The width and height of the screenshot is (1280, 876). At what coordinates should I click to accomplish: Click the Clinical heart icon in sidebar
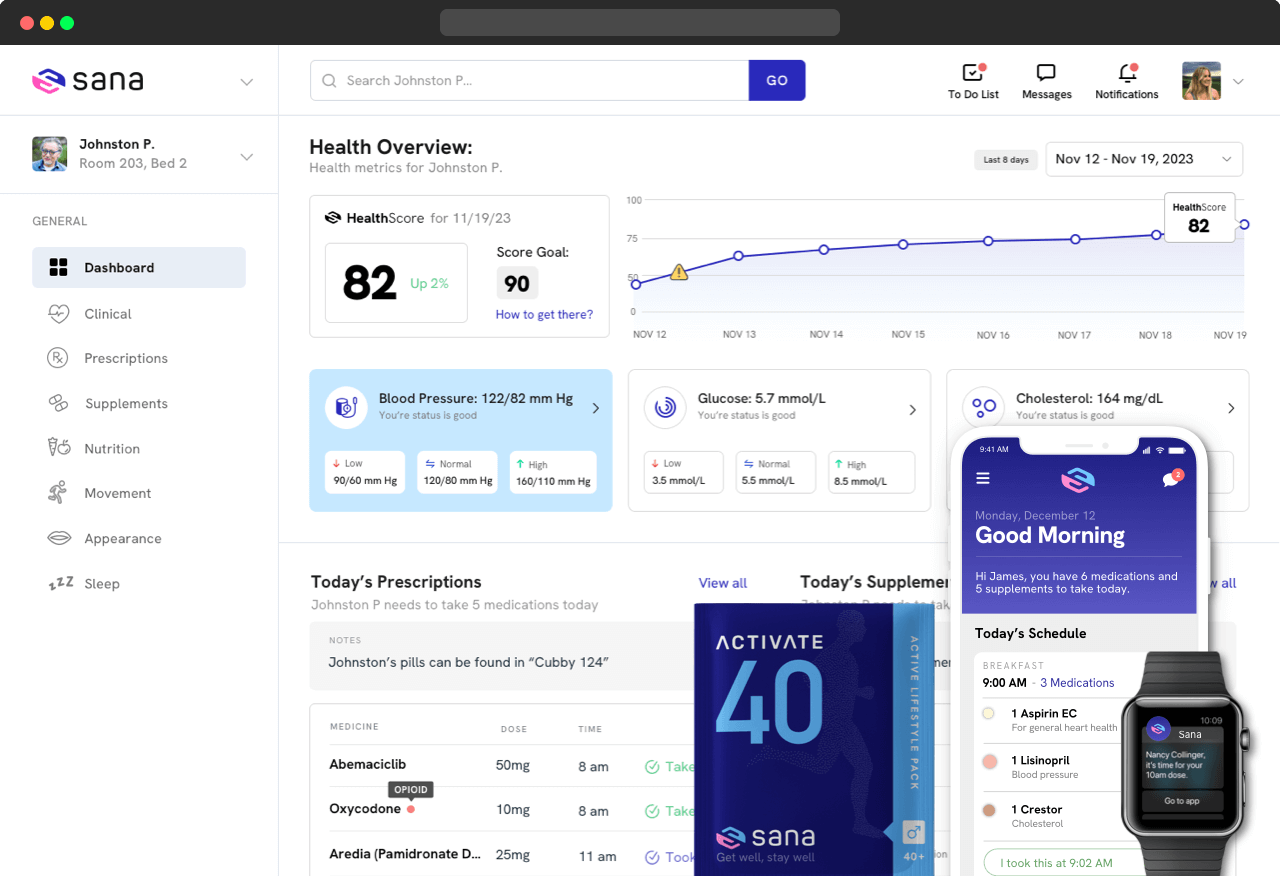pyautogui.click(x=59, y=314)
